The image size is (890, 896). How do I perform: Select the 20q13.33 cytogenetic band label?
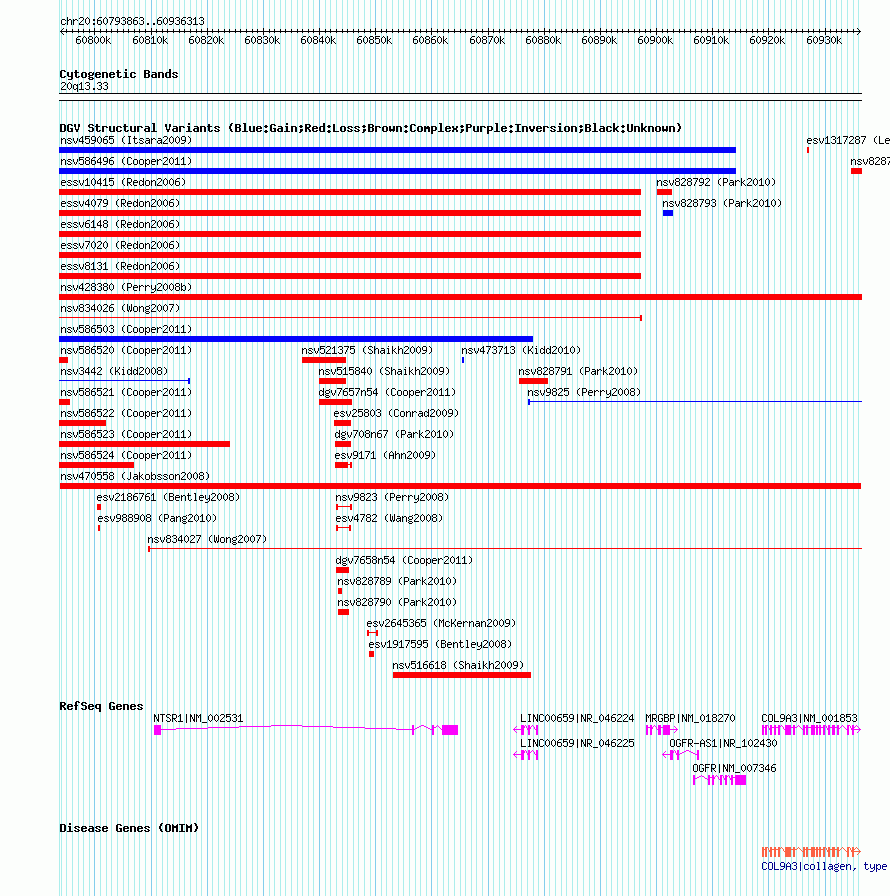[84, 86]
